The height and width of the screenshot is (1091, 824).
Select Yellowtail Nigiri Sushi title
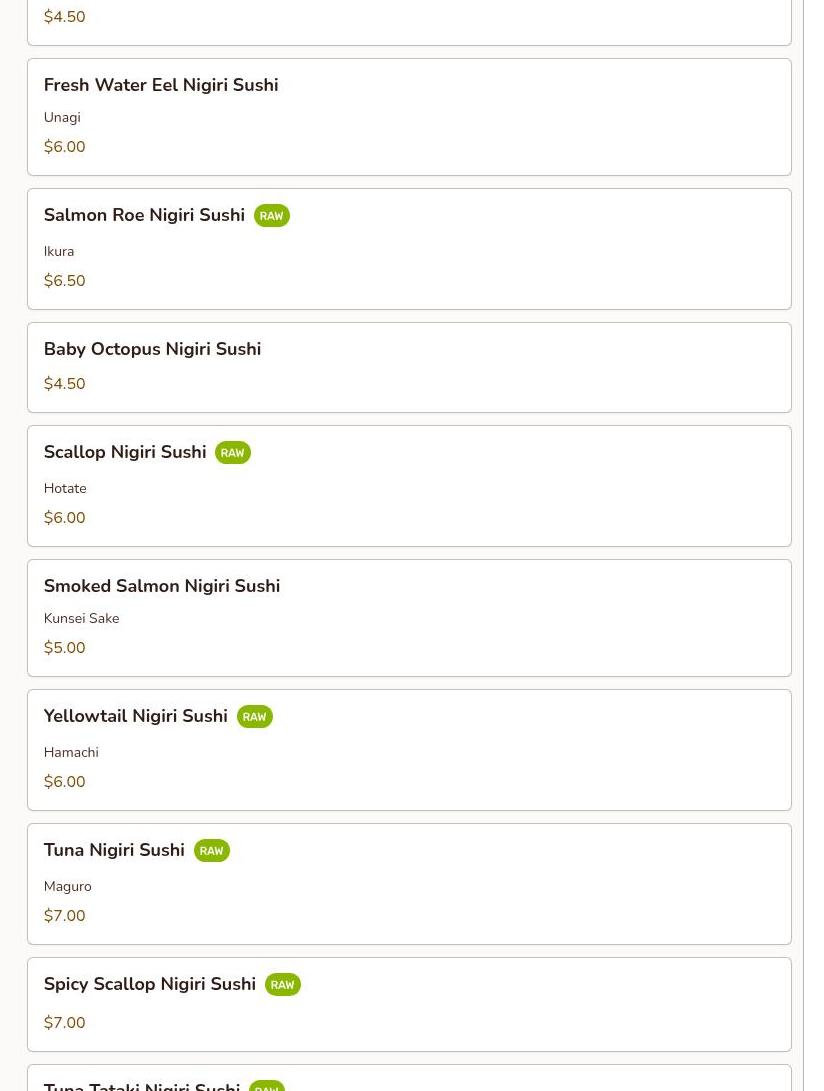click(x=136, y=716)
